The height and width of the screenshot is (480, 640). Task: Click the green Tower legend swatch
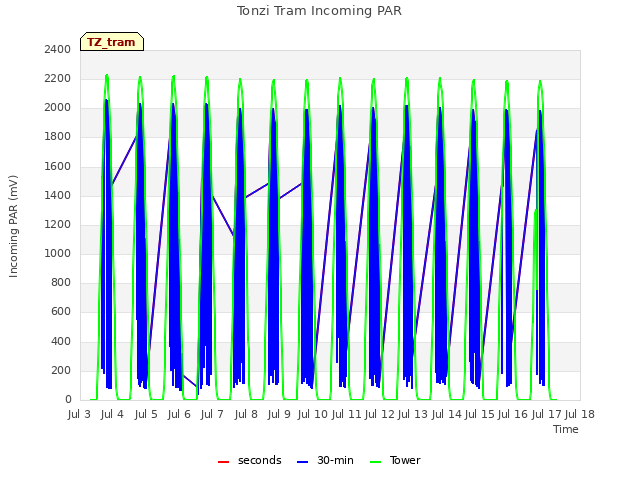click(375, 462)
